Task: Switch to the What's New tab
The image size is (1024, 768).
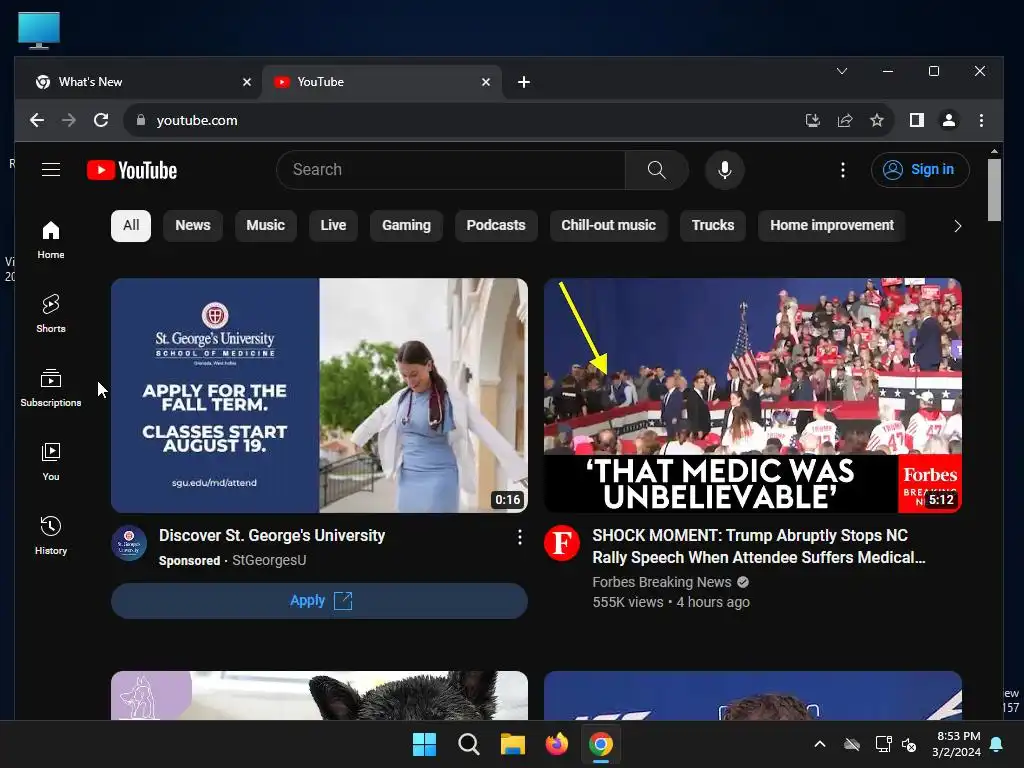Action: pos(138,82)
